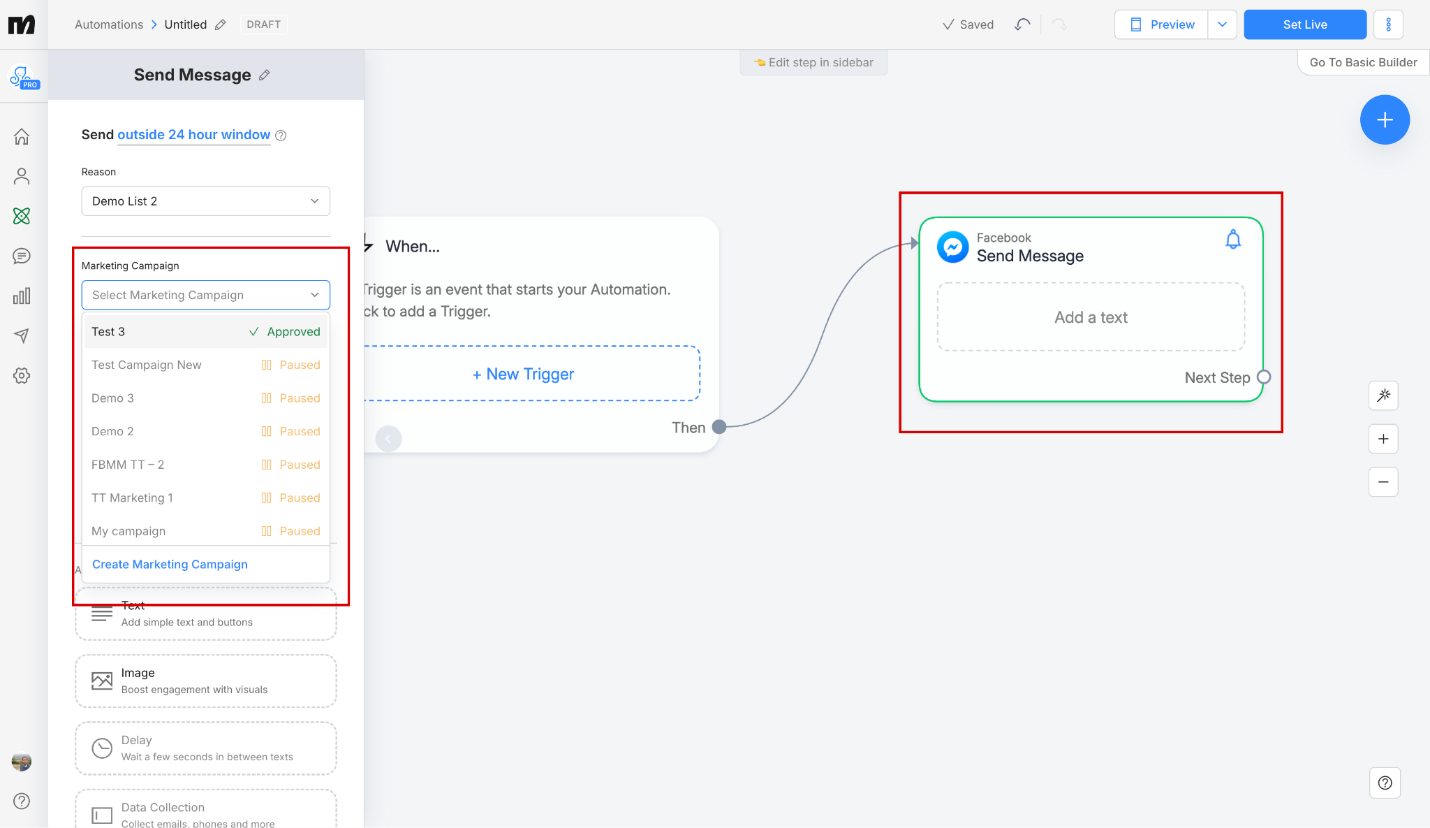Click the pencil icon to rename Send Message

[x=263, y=74]
